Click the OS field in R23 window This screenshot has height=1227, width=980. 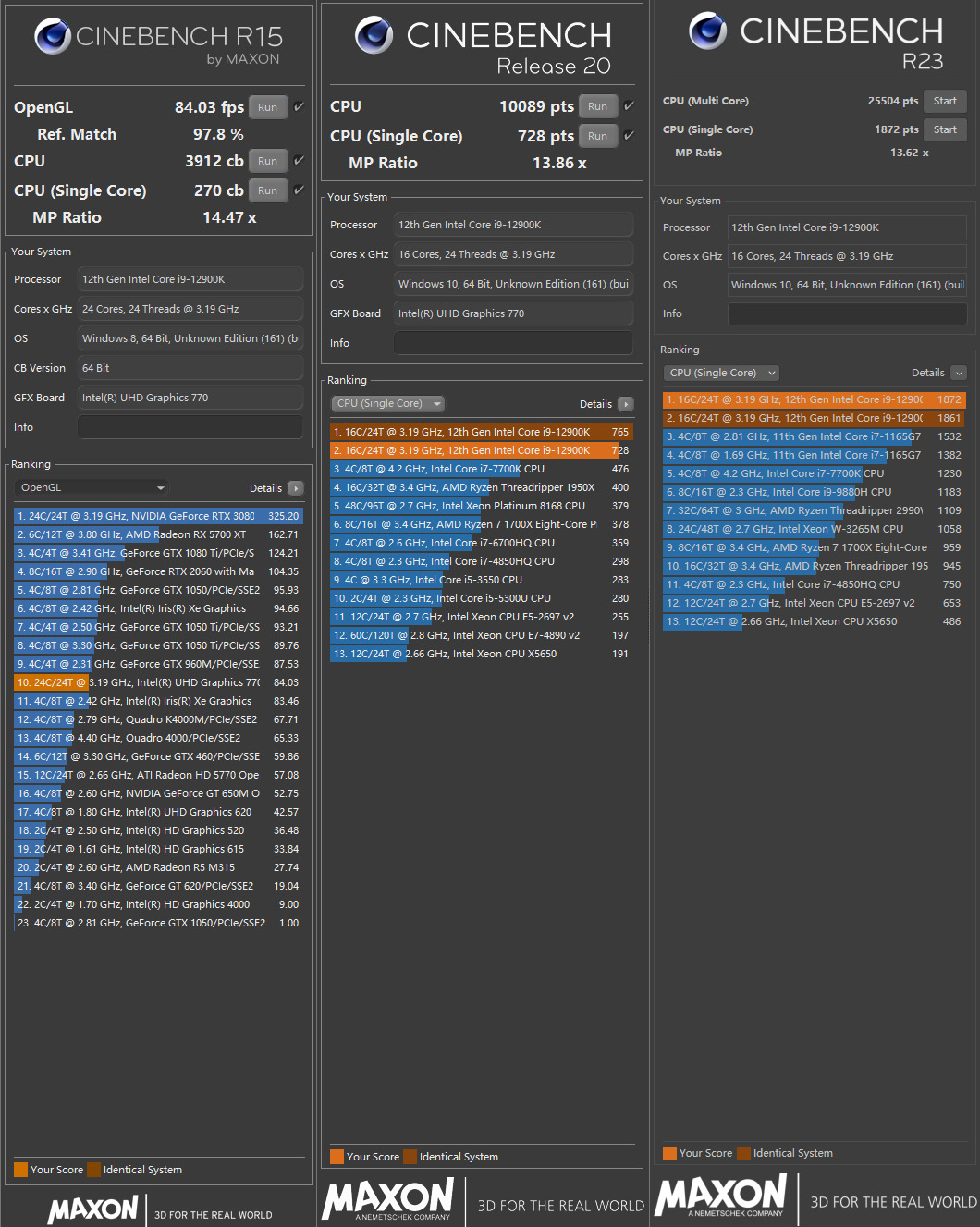pos(848,285)
